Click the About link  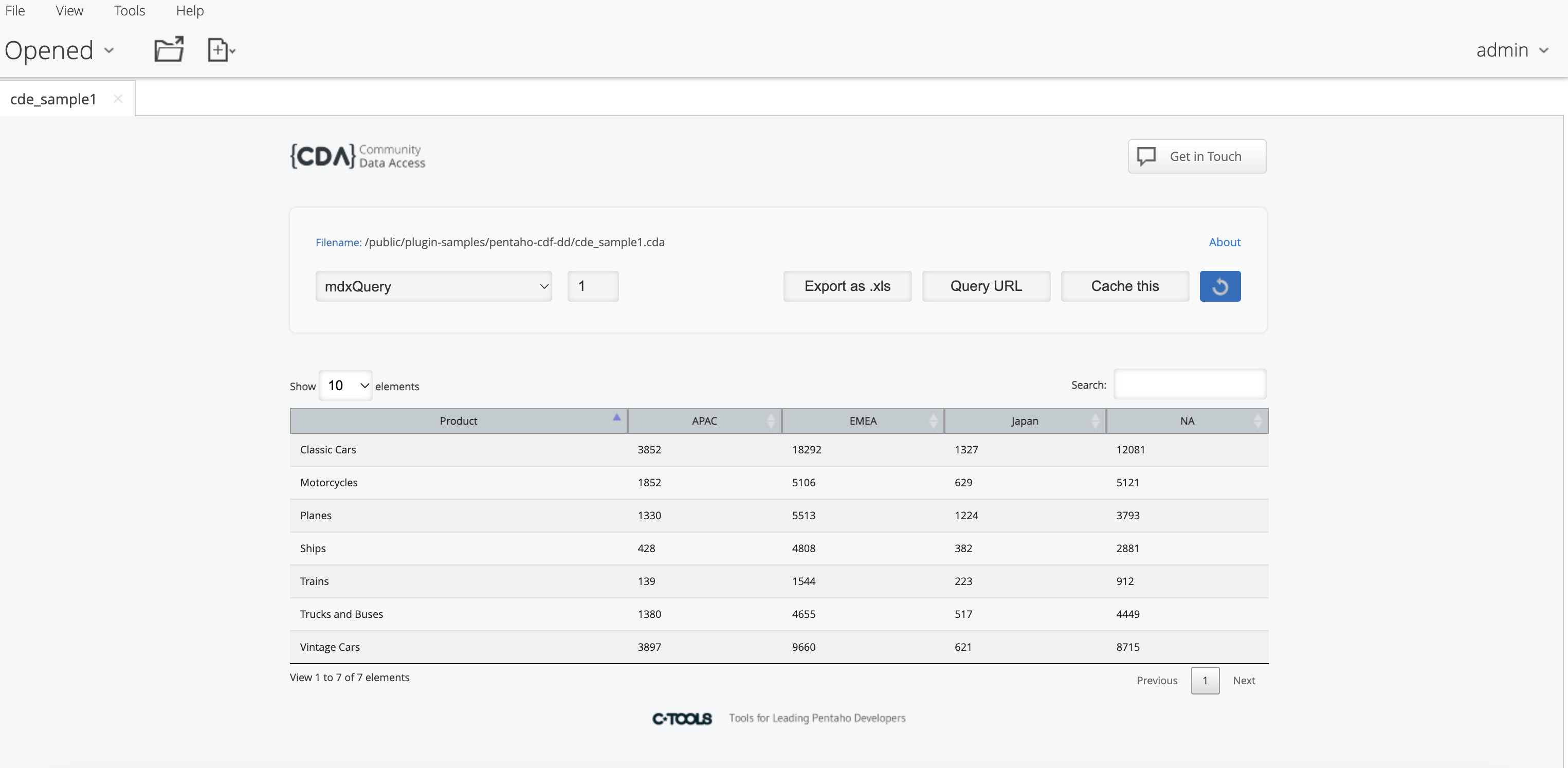point(1224,242)
